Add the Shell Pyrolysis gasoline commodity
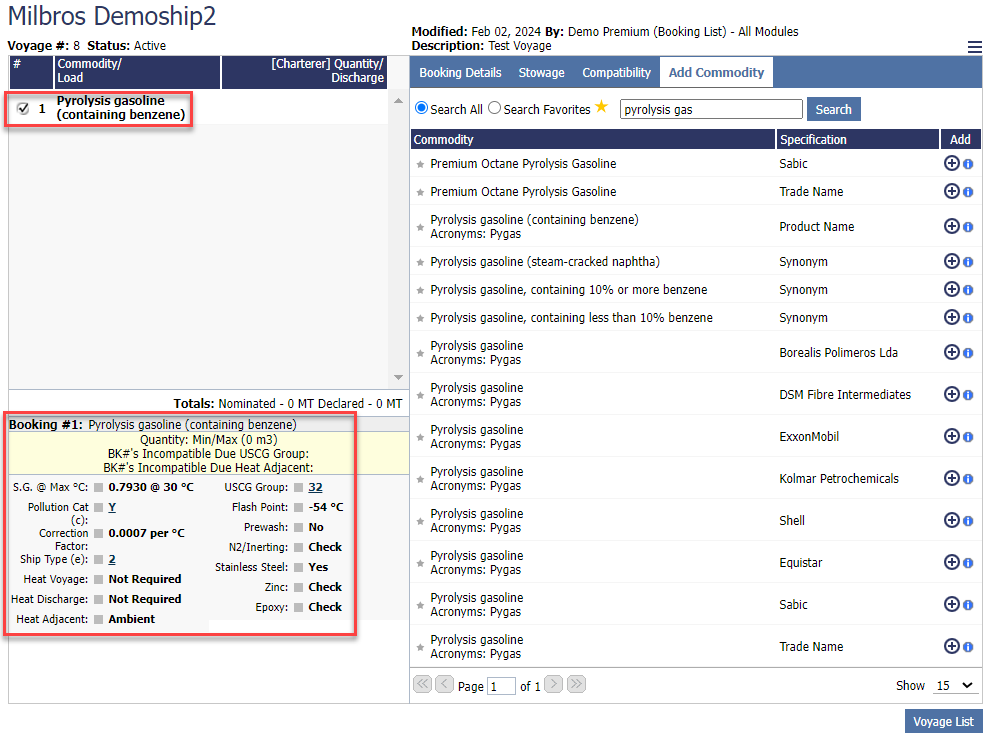 951,521
